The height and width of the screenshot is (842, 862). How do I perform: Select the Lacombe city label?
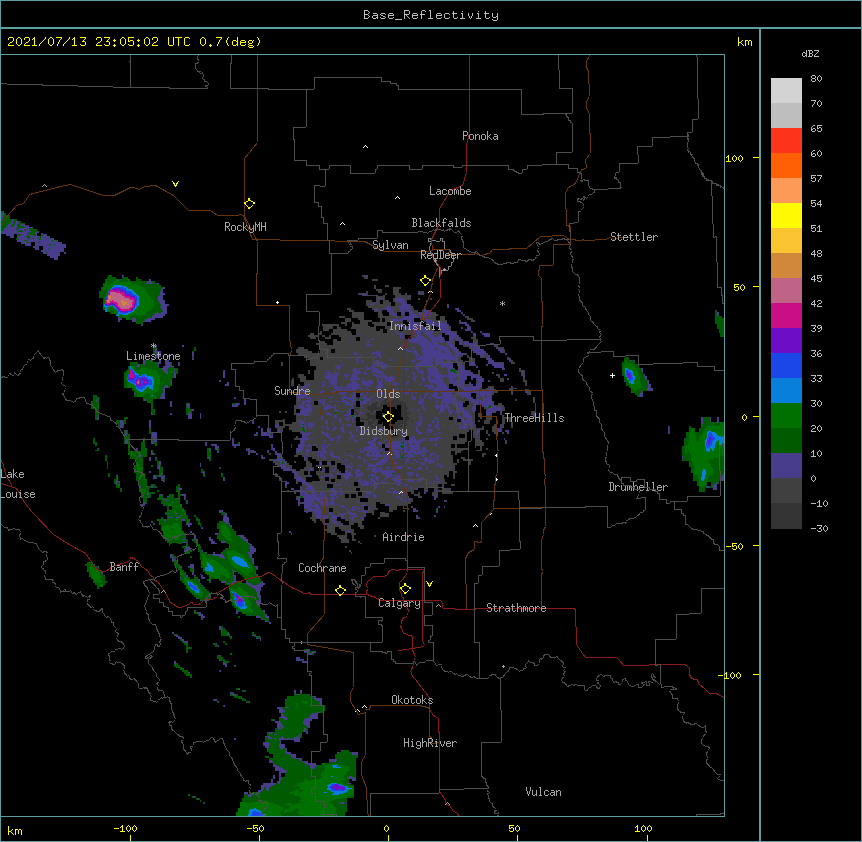pos(450,191)
